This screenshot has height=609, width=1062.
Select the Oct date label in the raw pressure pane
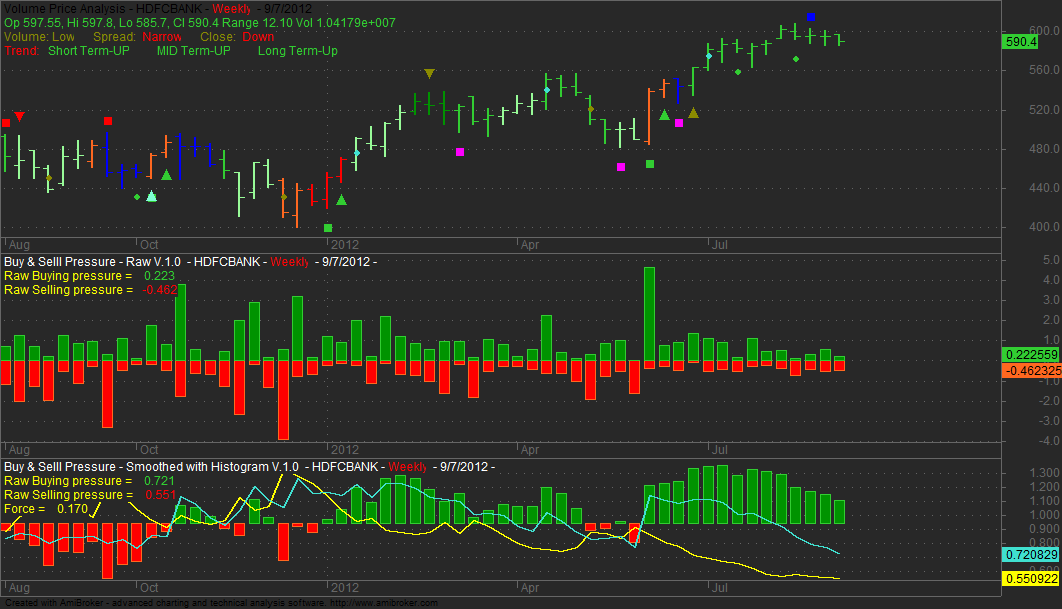pos(149,449)
